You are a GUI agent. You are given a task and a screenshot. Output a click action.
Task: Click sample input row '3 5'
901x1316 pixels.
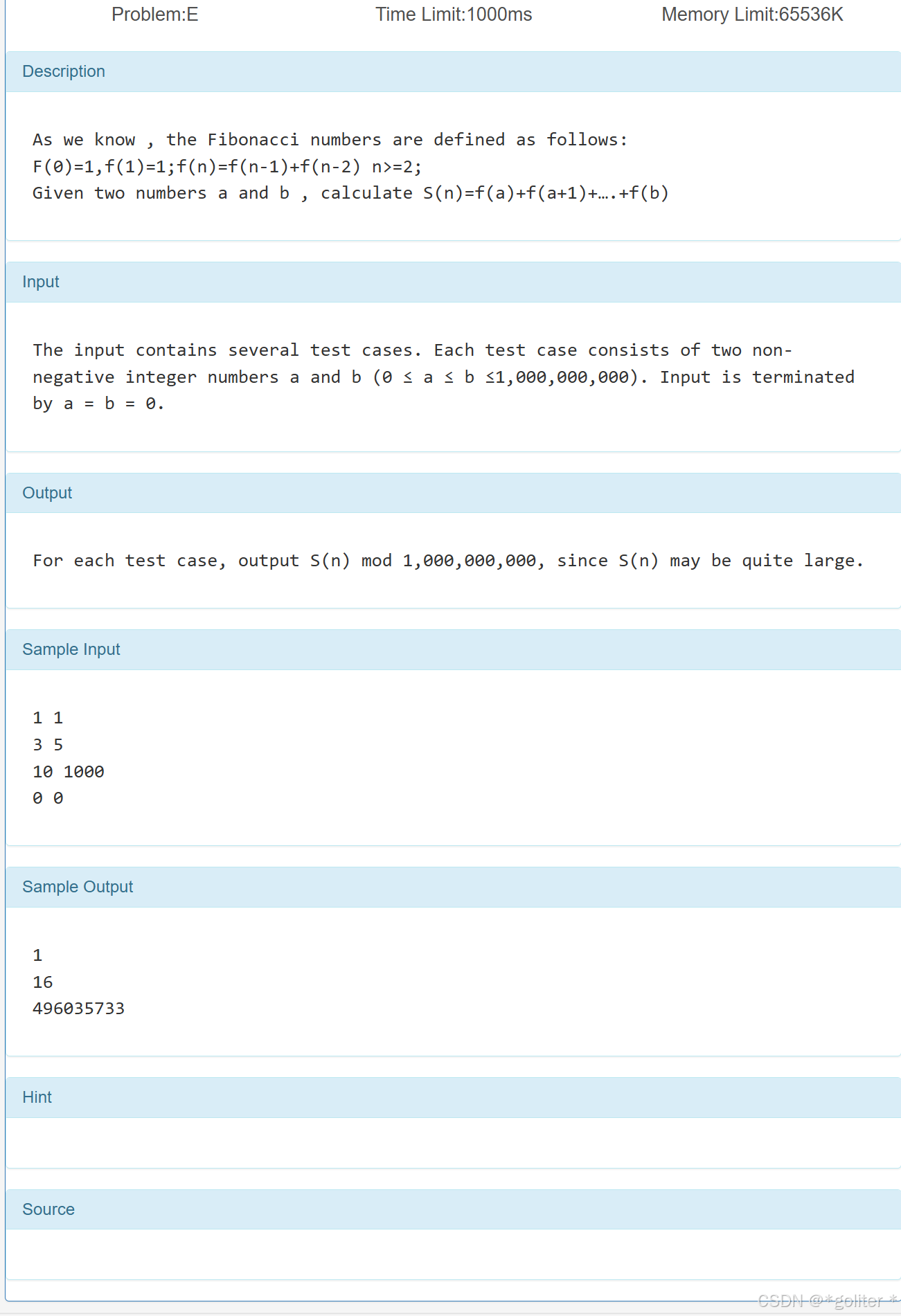pos(48,745)
